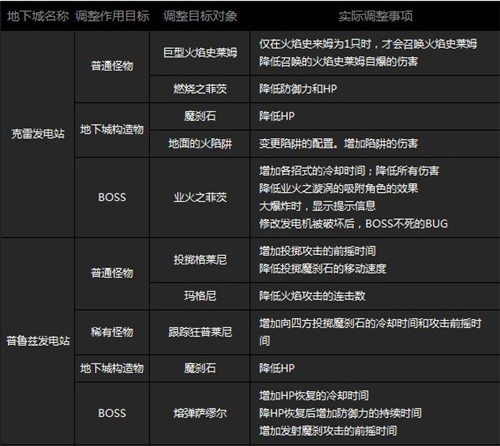Click the '巨型火焰史莱姆' cell
This screenshot has height=446, width=500.
pos(200,52)
